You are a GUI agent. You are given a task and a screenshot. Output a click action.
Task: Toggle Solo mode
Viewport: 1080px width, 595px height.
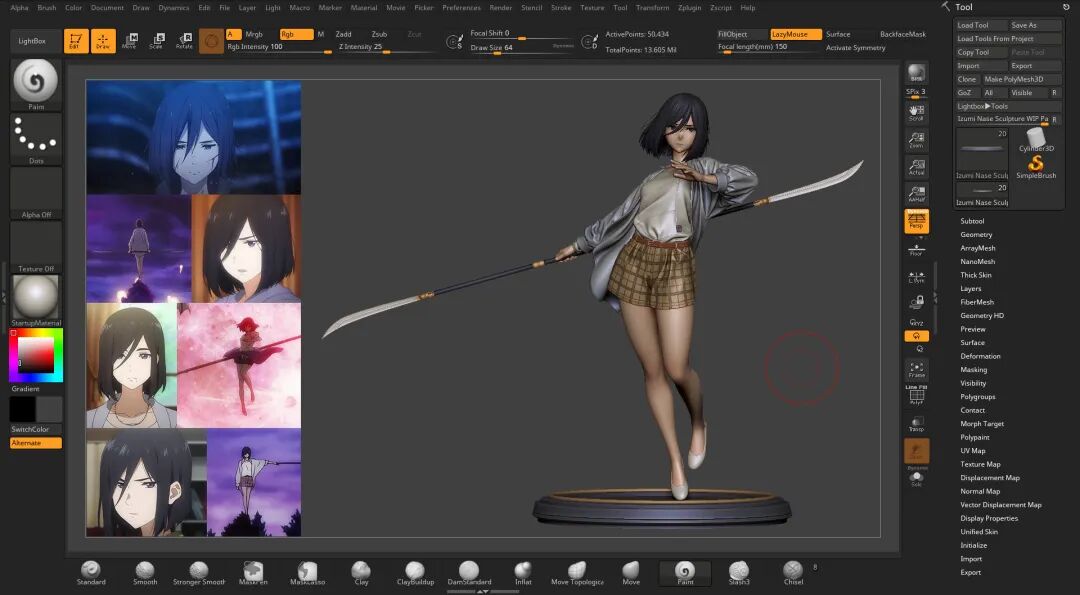click(916, 479)
